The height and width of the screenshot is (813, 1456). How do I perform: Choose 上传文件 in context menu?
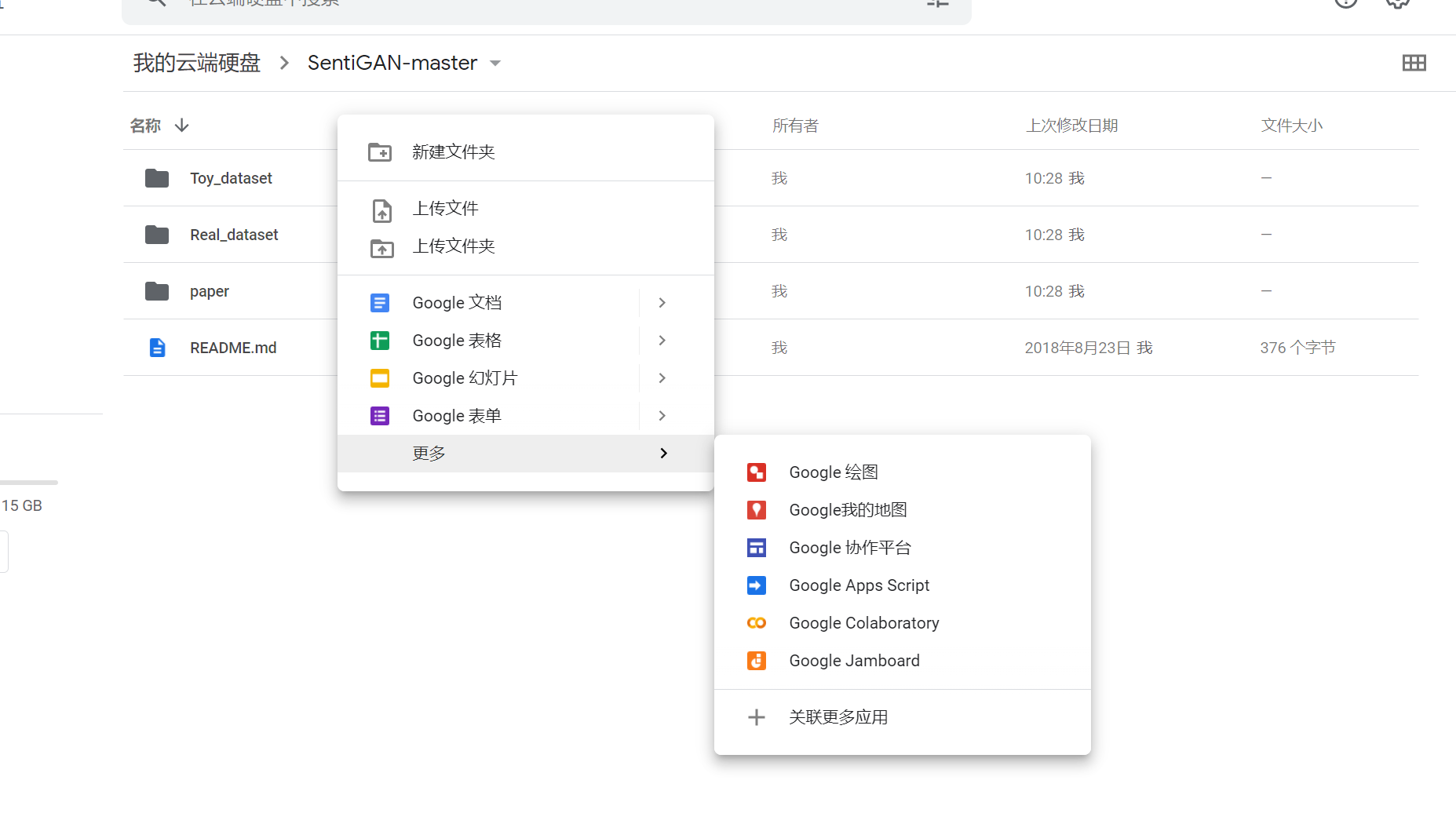coord(444,208)
